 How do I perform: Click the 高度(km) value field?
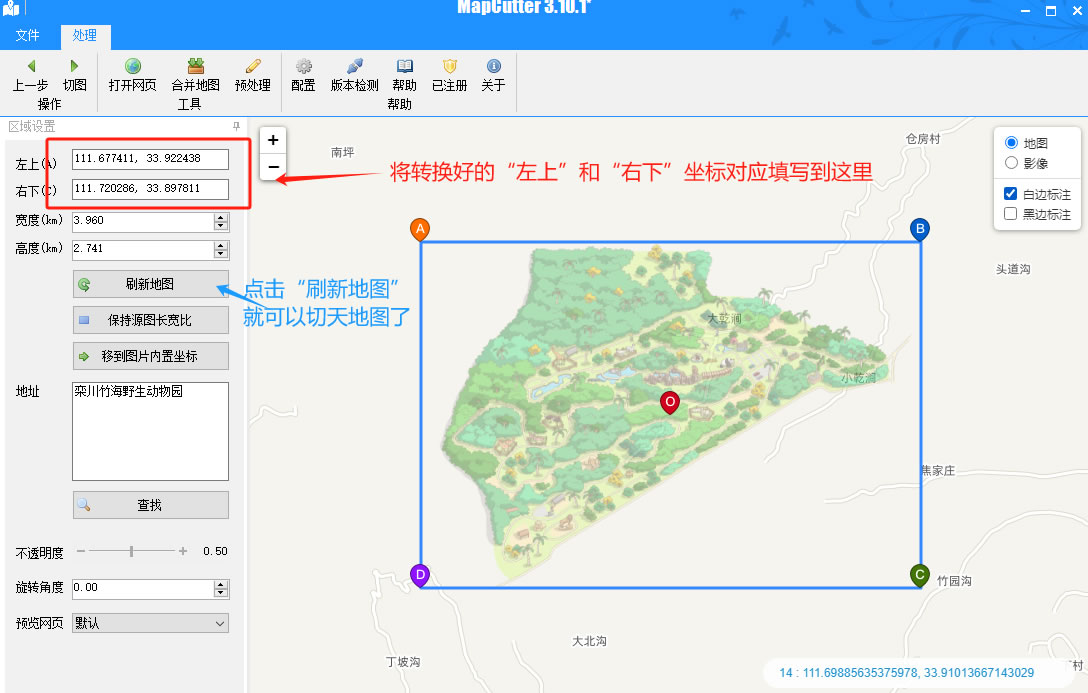[143, 250]
